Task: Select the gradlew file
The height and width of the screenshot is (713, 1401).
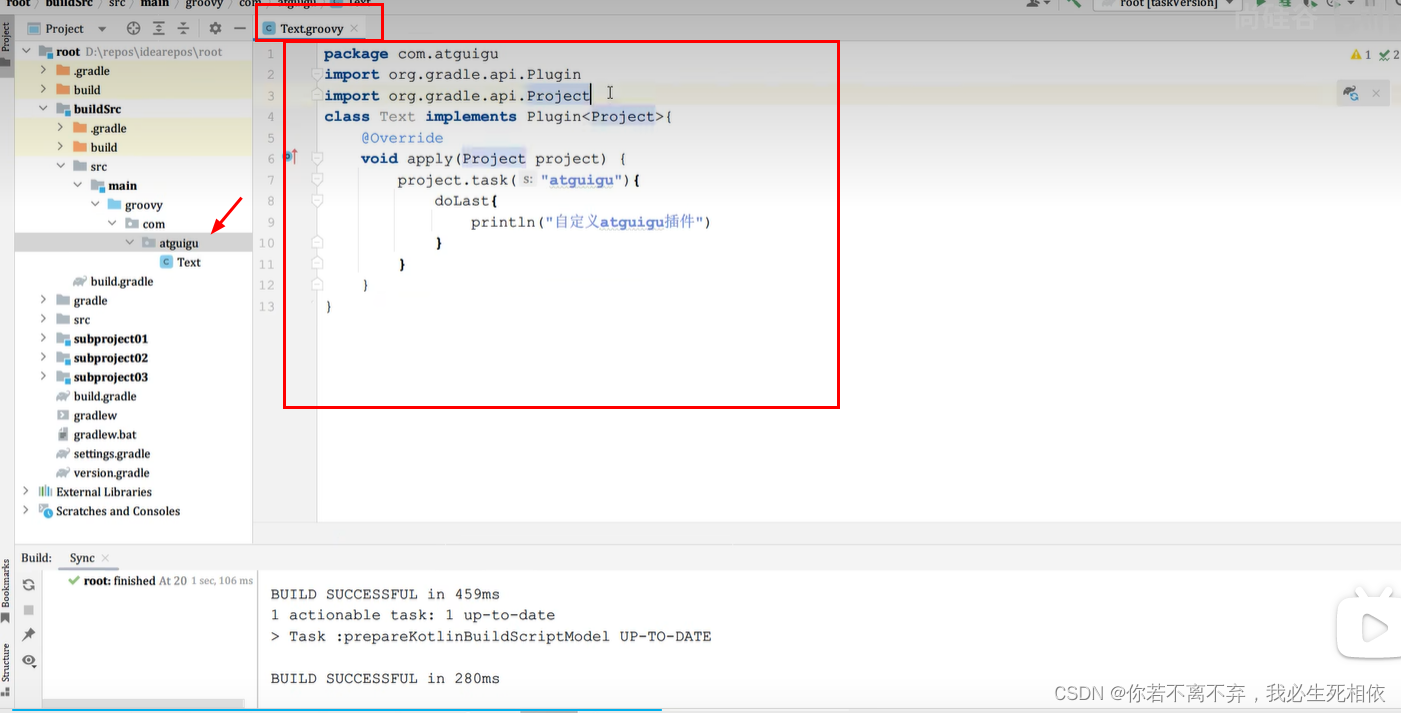Action: click(x=87, y=416)
